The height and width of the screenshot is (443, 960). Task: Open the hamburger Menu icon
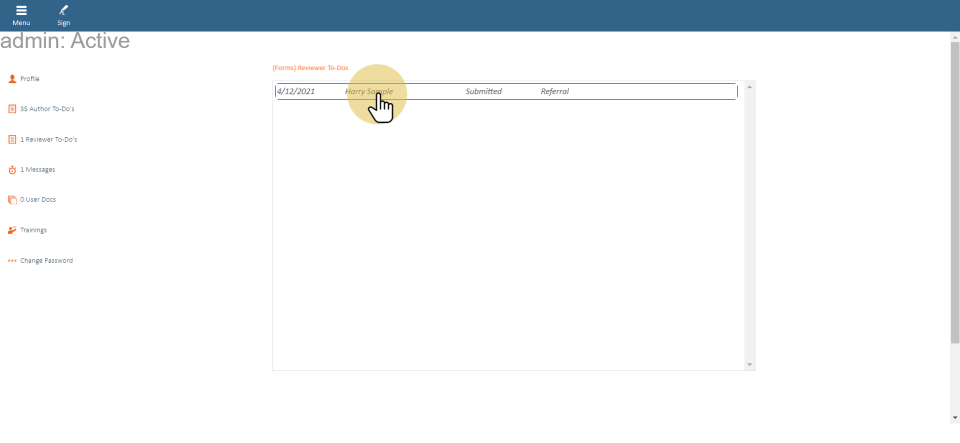point(21,11)
